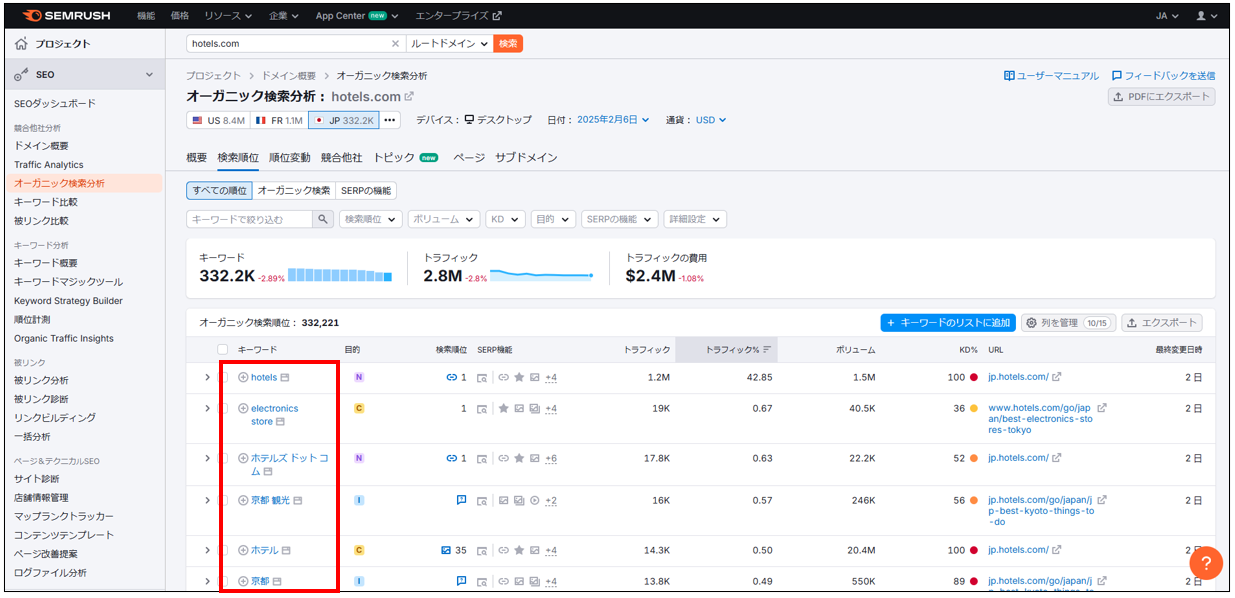This screenshot has width=1235, height=598.
Task: Expand the hotels keyword row
Action: point(208,377)
